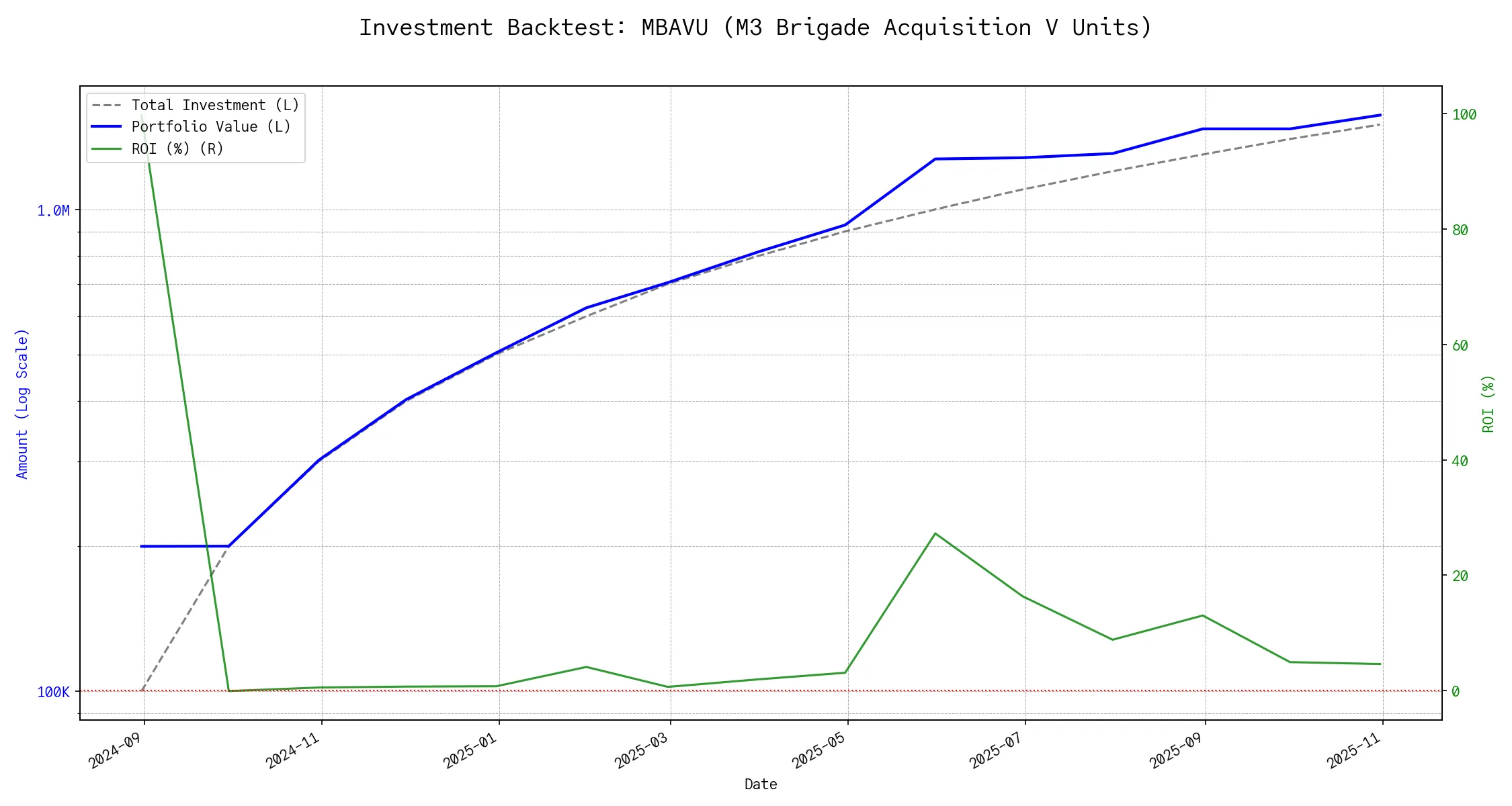Click the chart title text
This screenshot has width=1512, height=806.
point(755,28)
